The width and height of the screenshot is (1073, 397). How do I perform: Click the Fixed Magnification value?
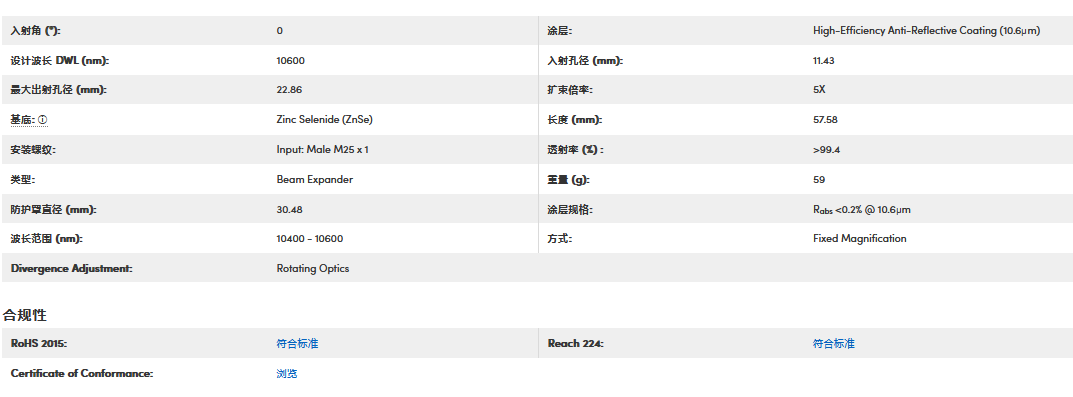click(x=859, y=238)
